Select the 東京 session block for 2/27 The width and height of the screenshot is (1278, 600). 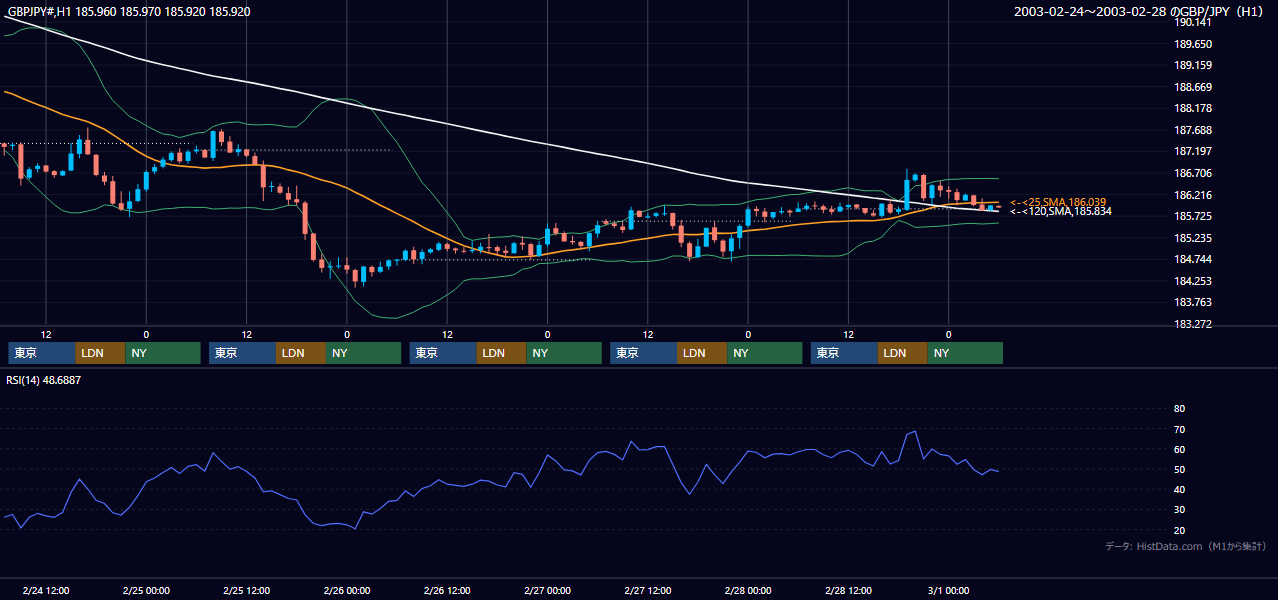click(644, 353)
